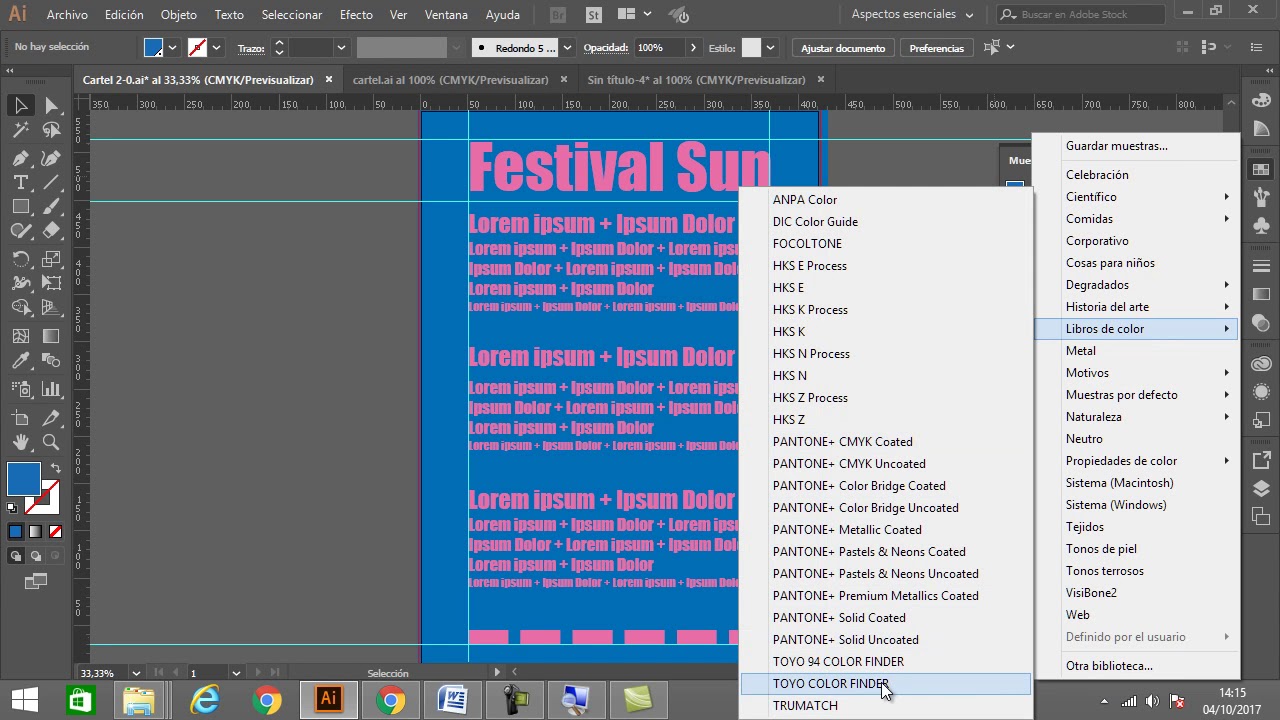Image resolution: width=1280 pixels, height=720 pixels.
Task: Enable Draw Normal mode
Action: 16,556
